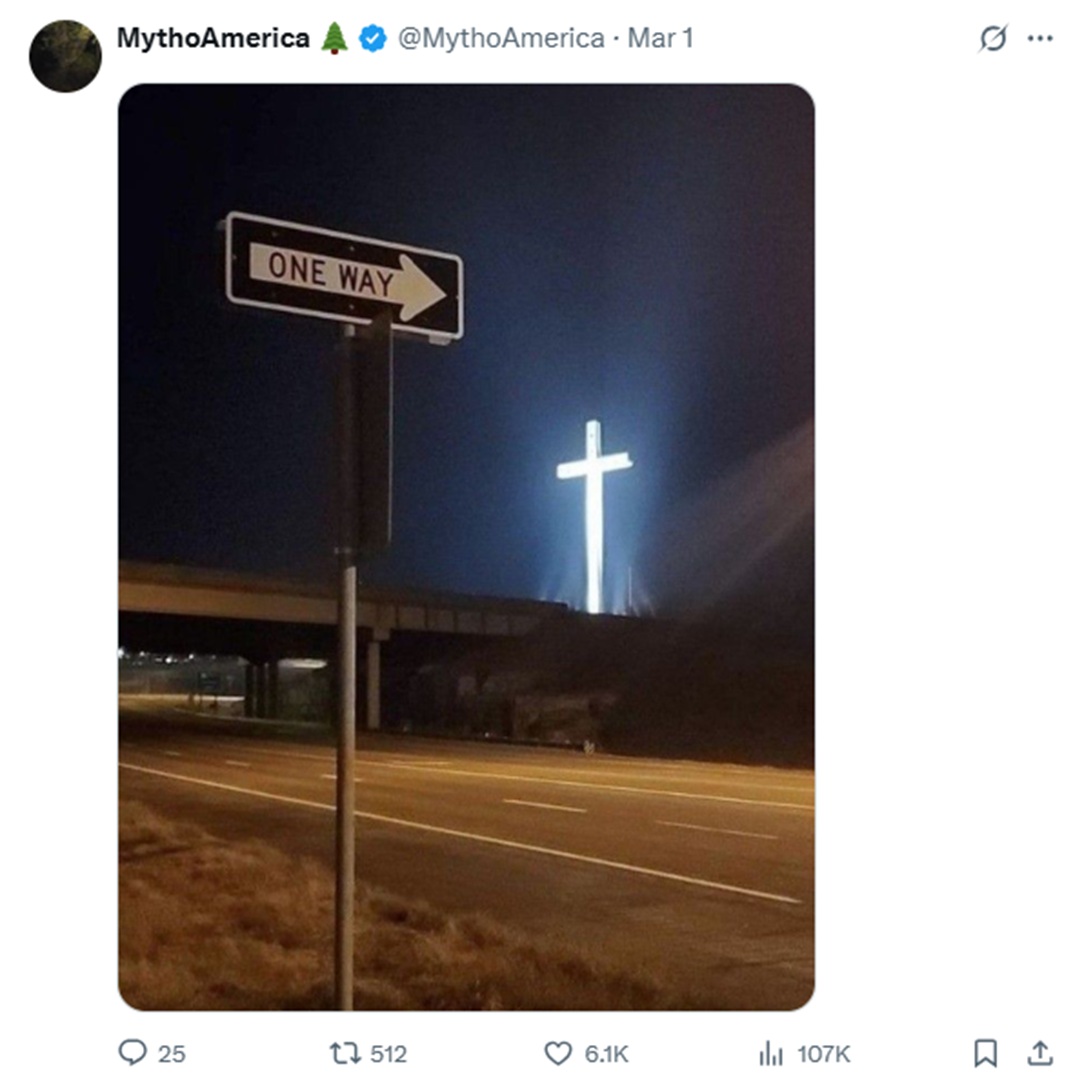The width and height of the screenshot is (1079, 1088).
Task: Open the MythoAmerica profile avatar
Action: [65, 56]
